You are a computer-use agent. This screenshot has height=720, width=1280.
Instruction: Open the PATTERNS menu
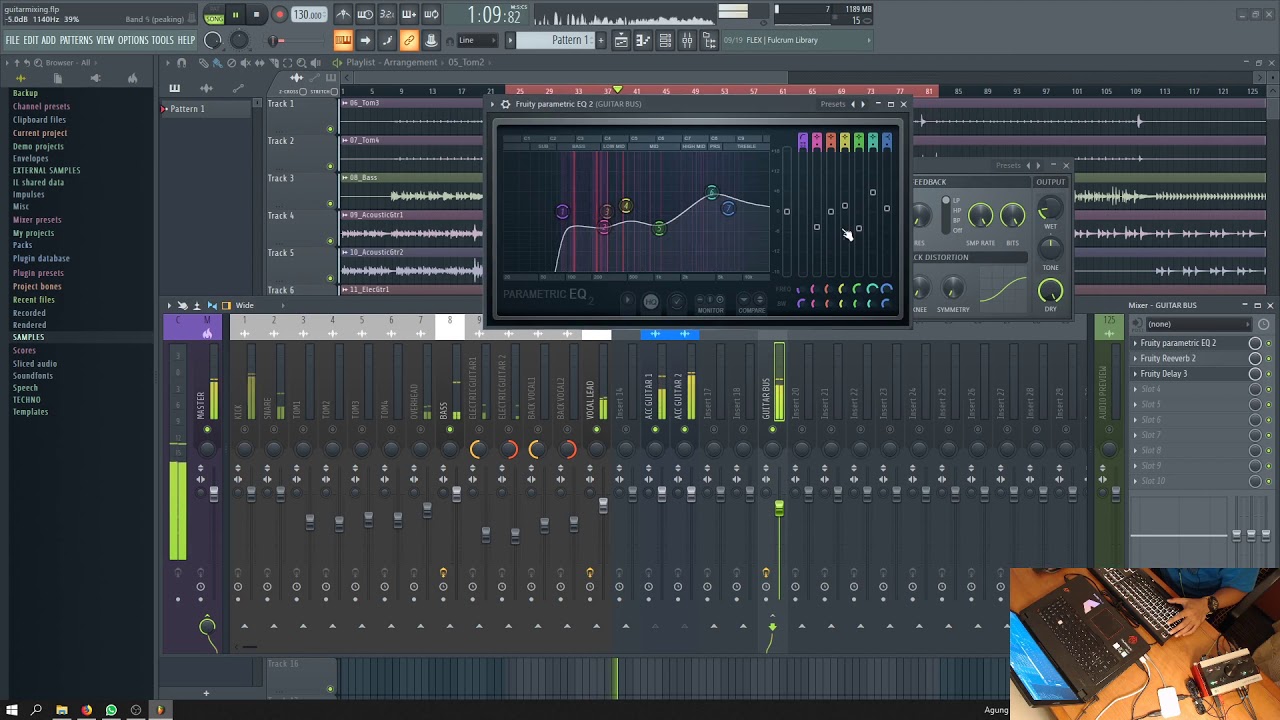[76, 40]
